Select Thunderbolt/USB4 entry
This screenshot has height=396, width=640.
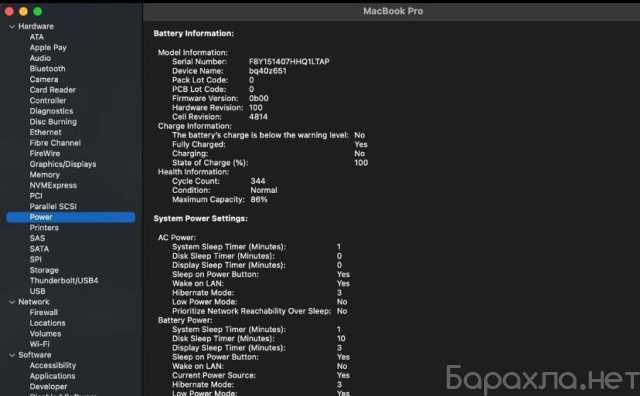click(64, 281)
